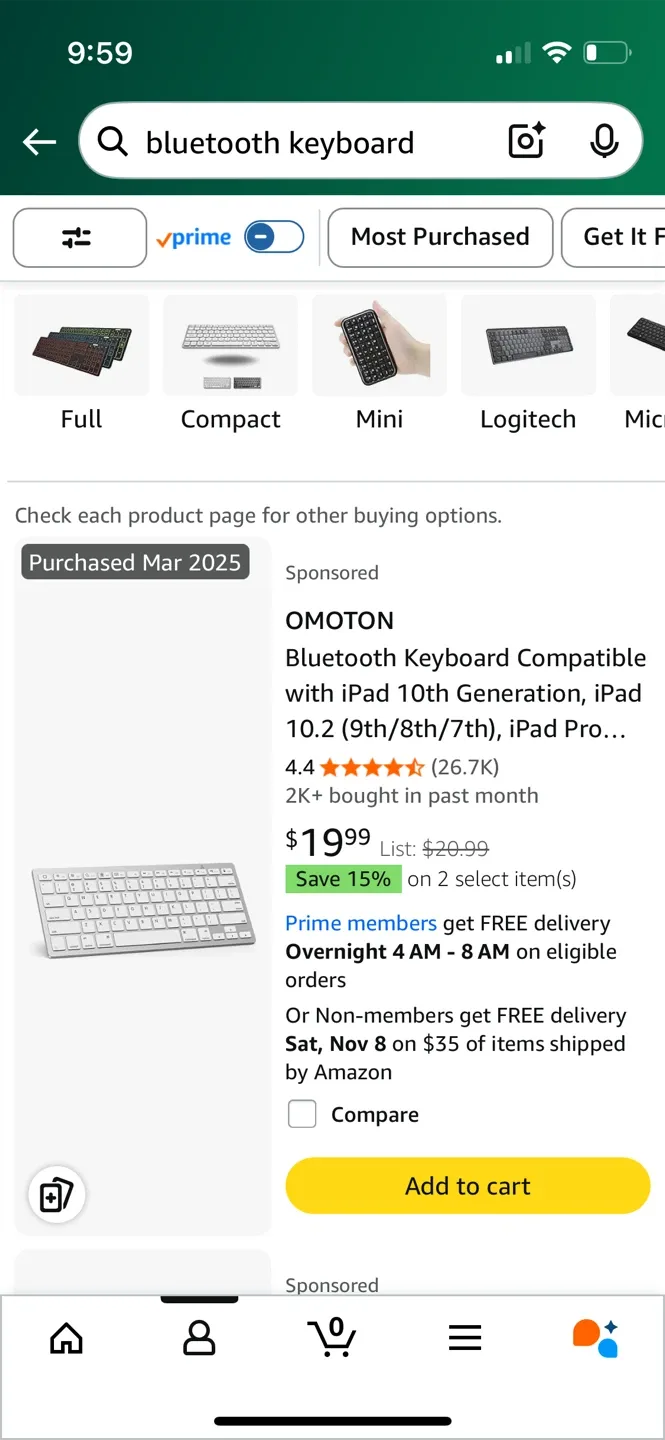Open the hamburger menu
665x1440 pixels.
point(465,1337)
